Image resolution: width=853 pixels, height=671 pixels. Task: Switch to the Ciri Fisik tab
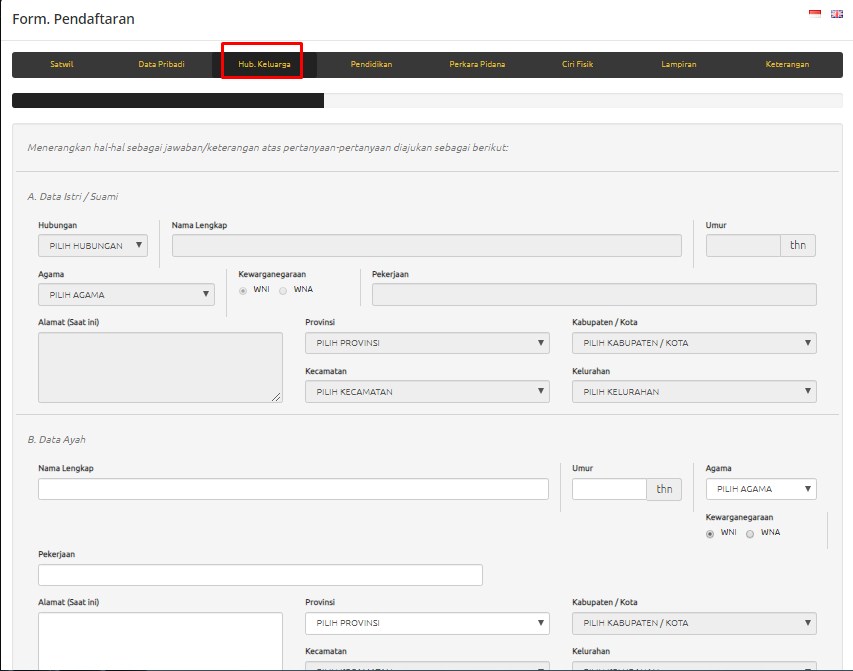click(x=578, y=63)
